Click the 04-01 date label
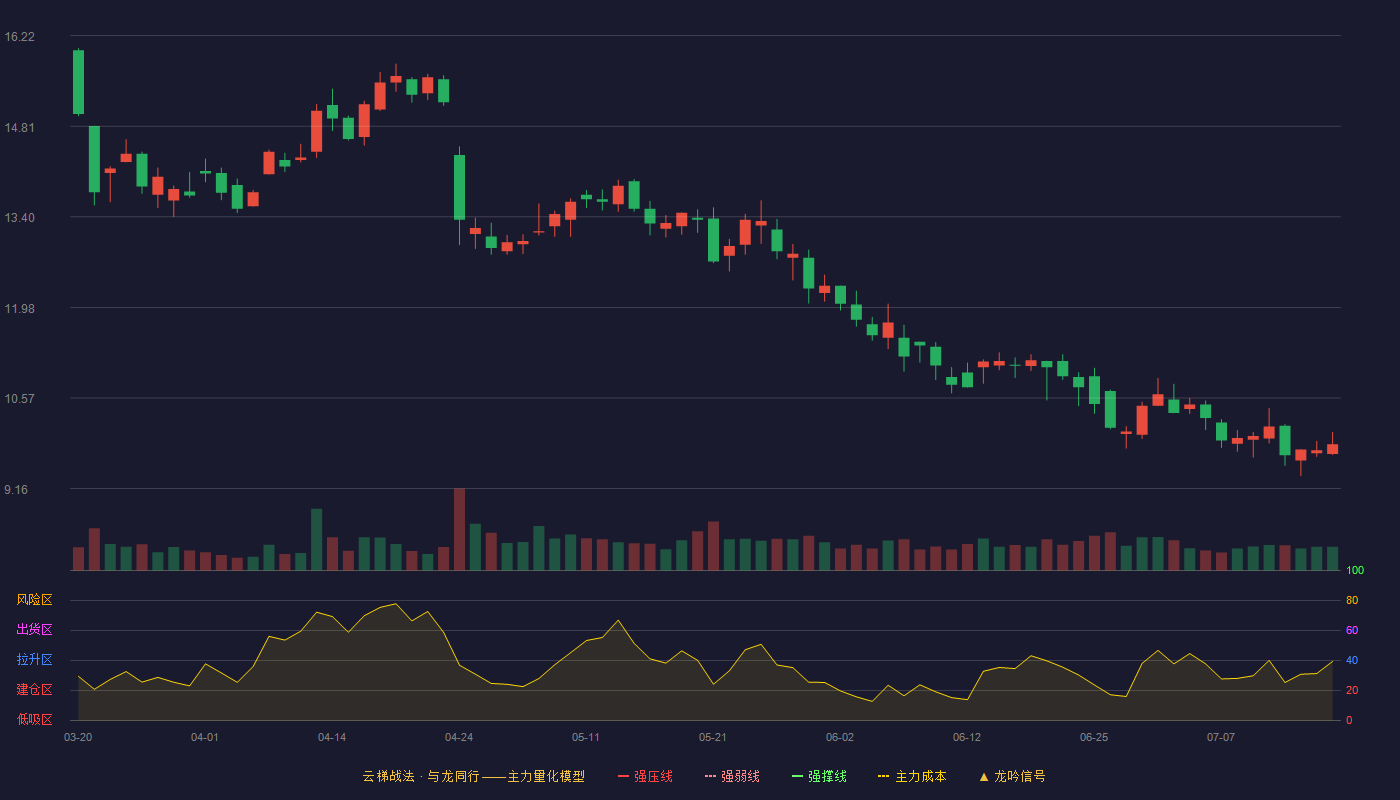The height and width of the screenshot is (800, 1400). (205, 737)
